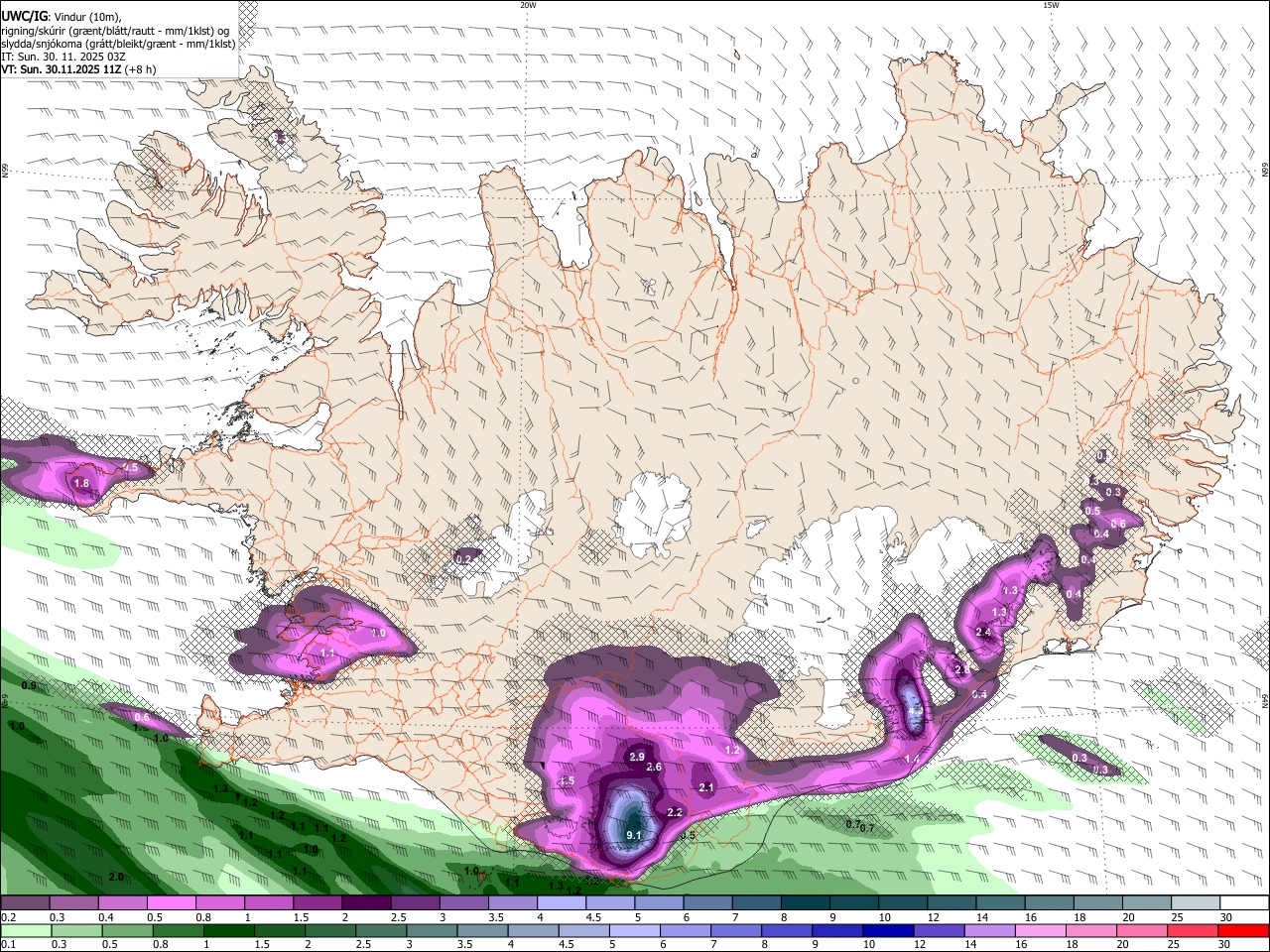The height and width of the screenshot is (952, 1270).
Task: Click the 'slydda/snjókoma' legend description line
Action: tap(118, 44)
